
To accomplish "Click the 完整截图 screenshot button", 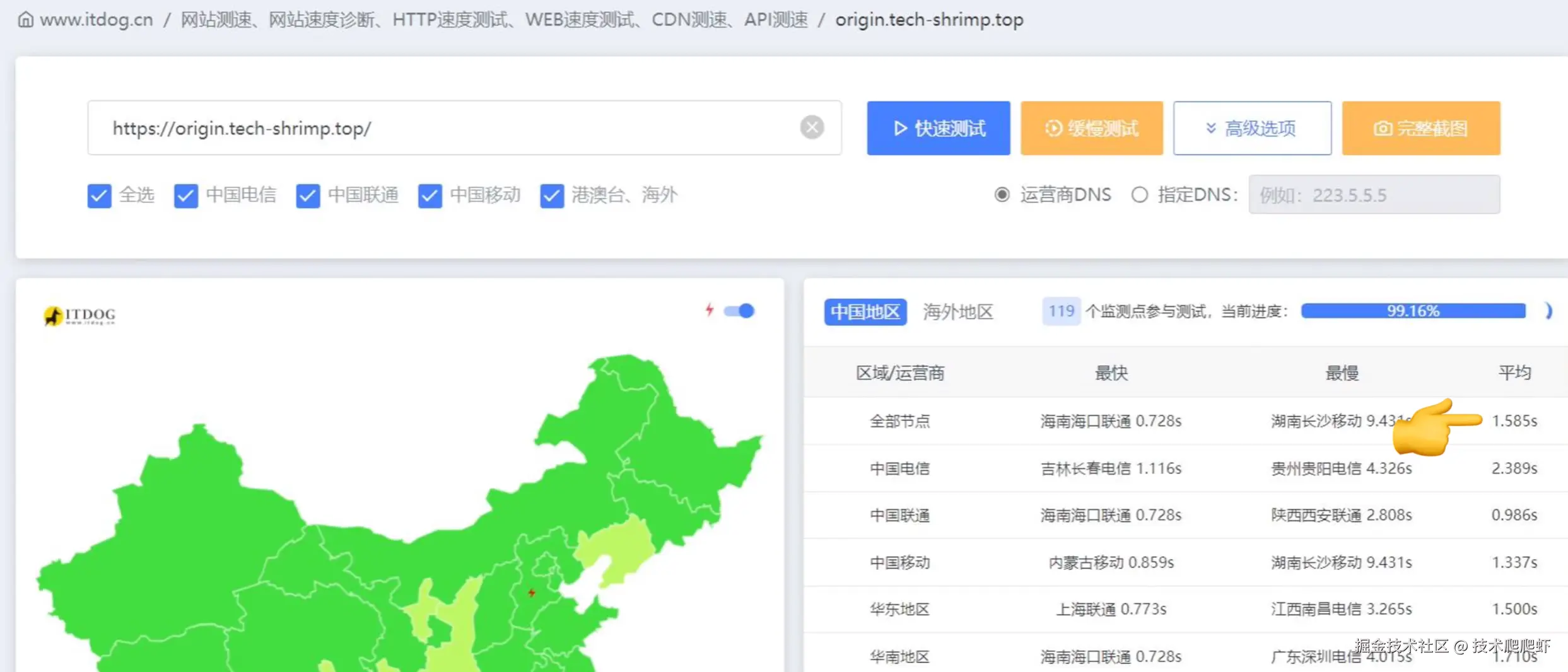I will pos(1421,128).
